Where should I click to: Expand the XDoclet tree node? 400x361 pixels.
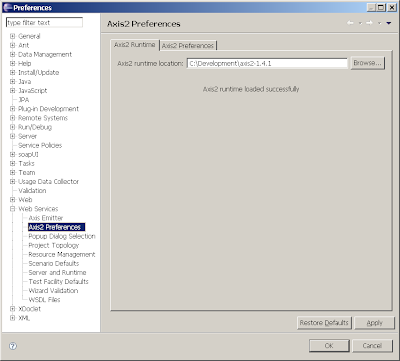(12, 309)
